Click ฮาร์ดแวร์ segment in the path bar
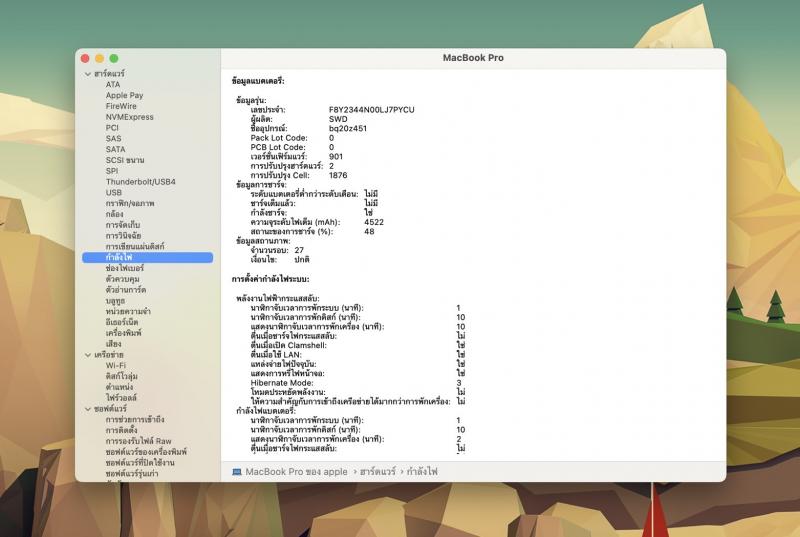800x537 pixels. (x=378, y=472)
